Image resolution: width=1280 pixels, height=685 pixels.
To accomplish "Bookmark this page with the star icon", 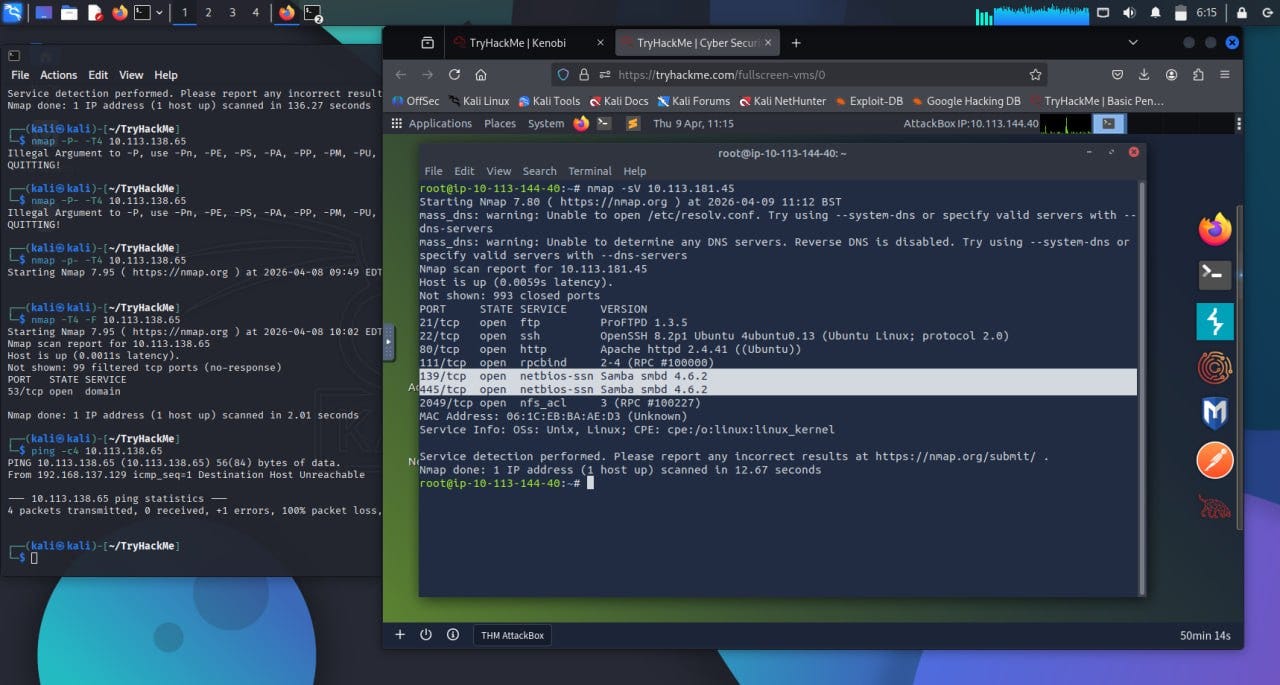I will pos(1035,75).
